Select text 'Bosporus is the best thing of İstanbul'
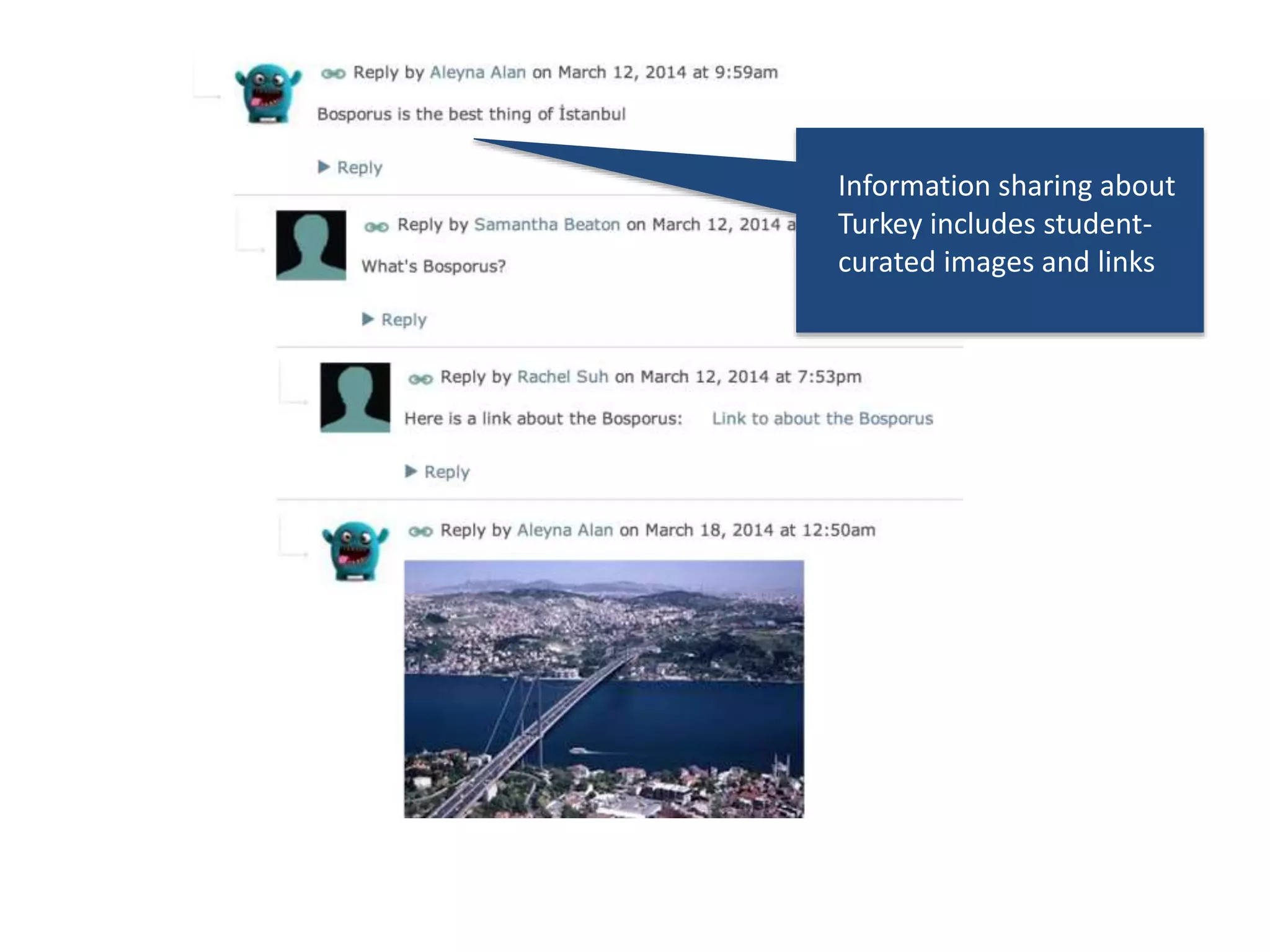The image size is (1270, 952). 471,114
